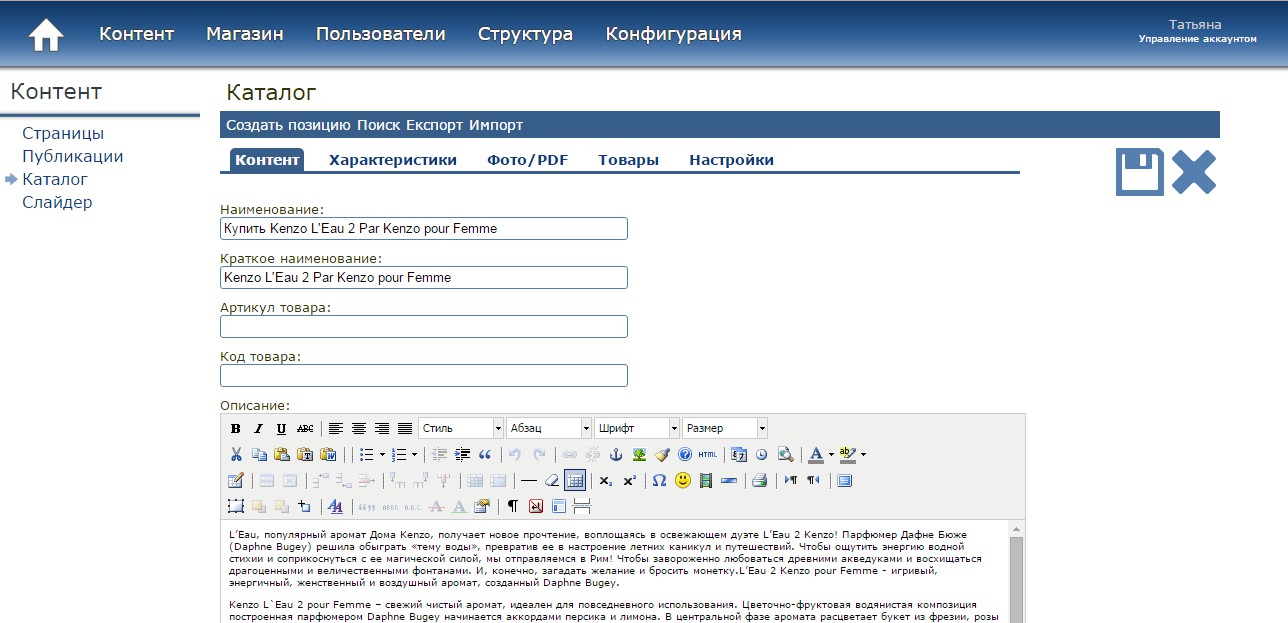Set left-to-right text direction
Viewport: 1288px width, 623px height.
pos(790,480)
